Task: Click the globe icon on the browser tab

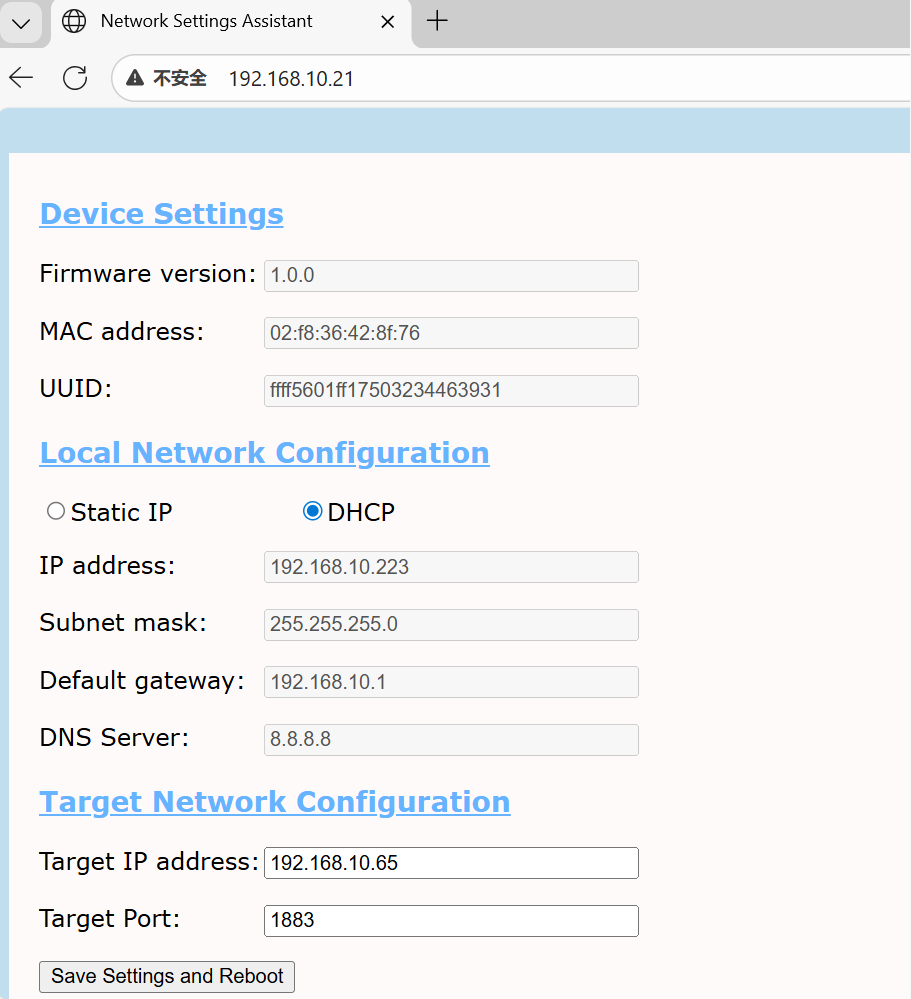Action: coord(74,21)
